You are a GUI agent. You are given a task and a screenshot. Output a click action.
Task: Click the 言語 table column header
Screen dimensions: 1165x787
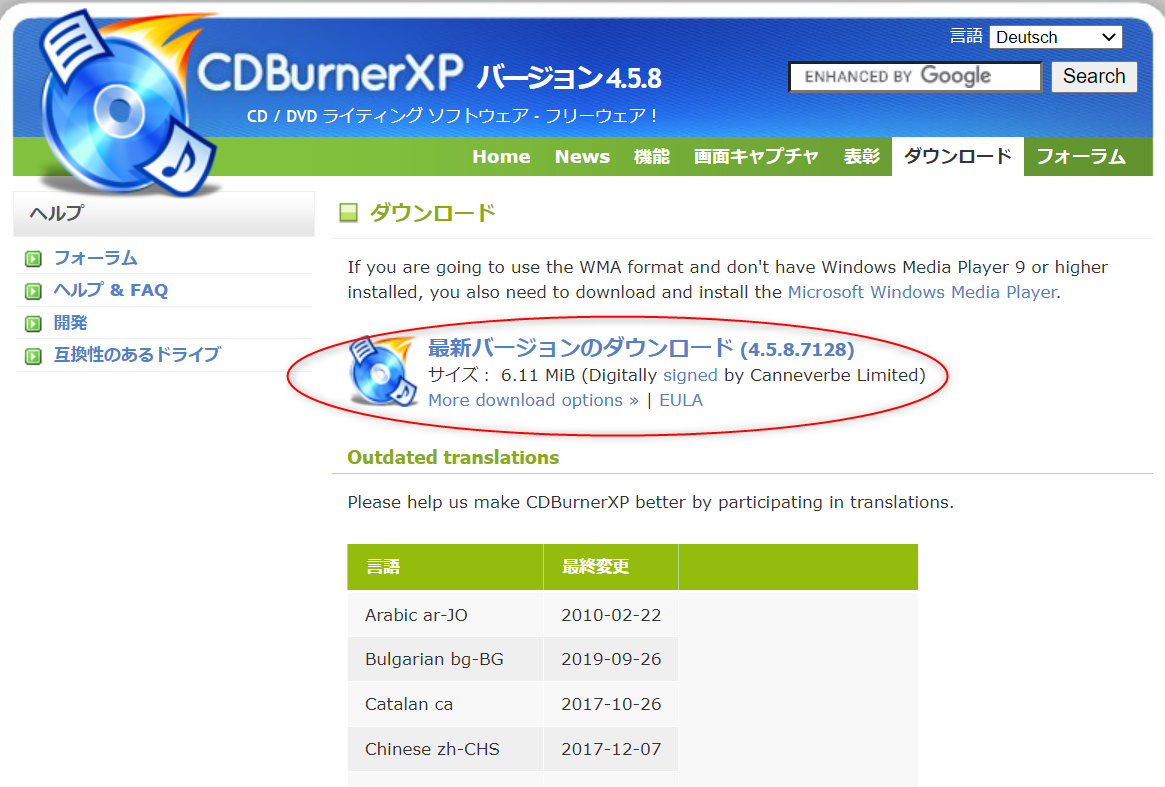pos(445,567)
